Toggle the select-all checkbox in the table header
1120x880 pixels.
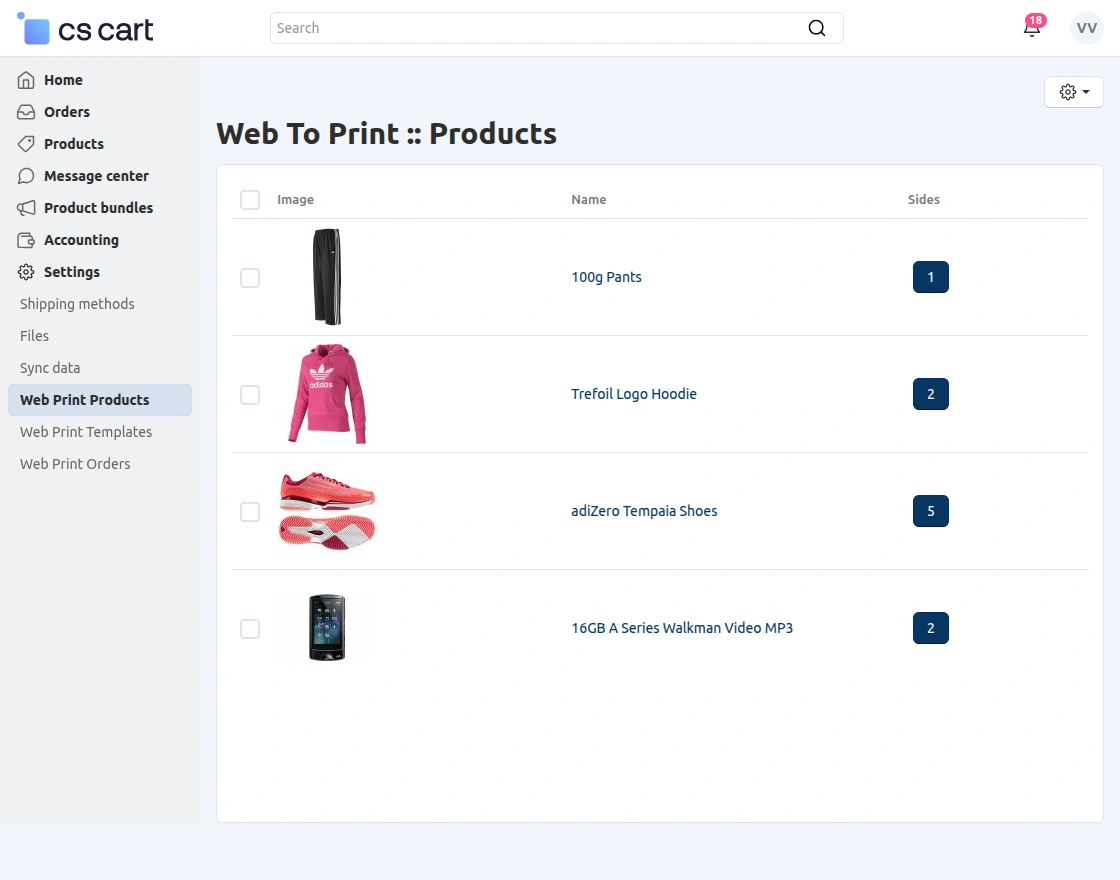(250, 200)
